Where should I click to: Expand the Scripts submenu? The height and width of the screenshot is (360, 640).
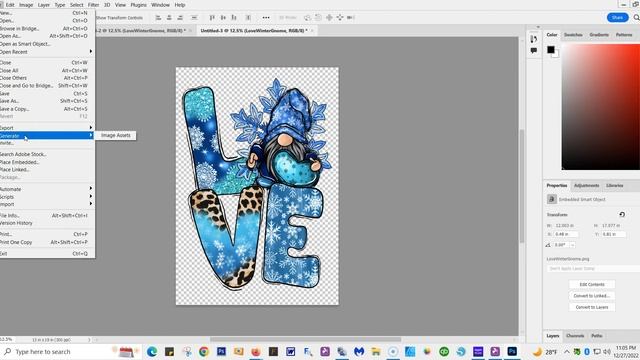pos(47,197)
